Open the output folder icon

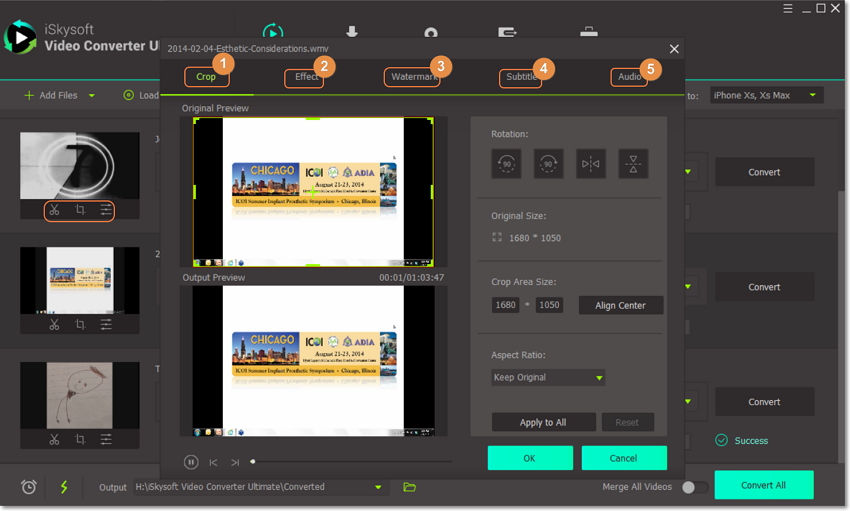tap(409, 487)
